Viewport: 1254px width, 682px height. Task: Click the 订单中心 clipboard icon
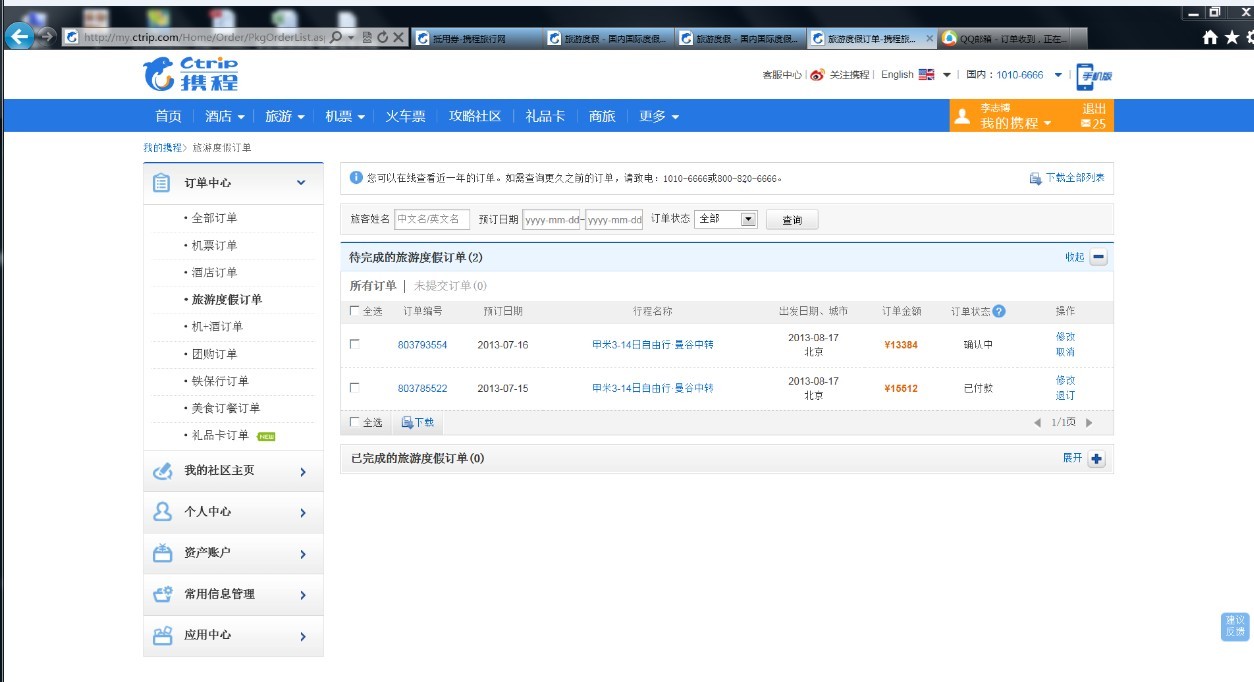click(x=160, y=183)
